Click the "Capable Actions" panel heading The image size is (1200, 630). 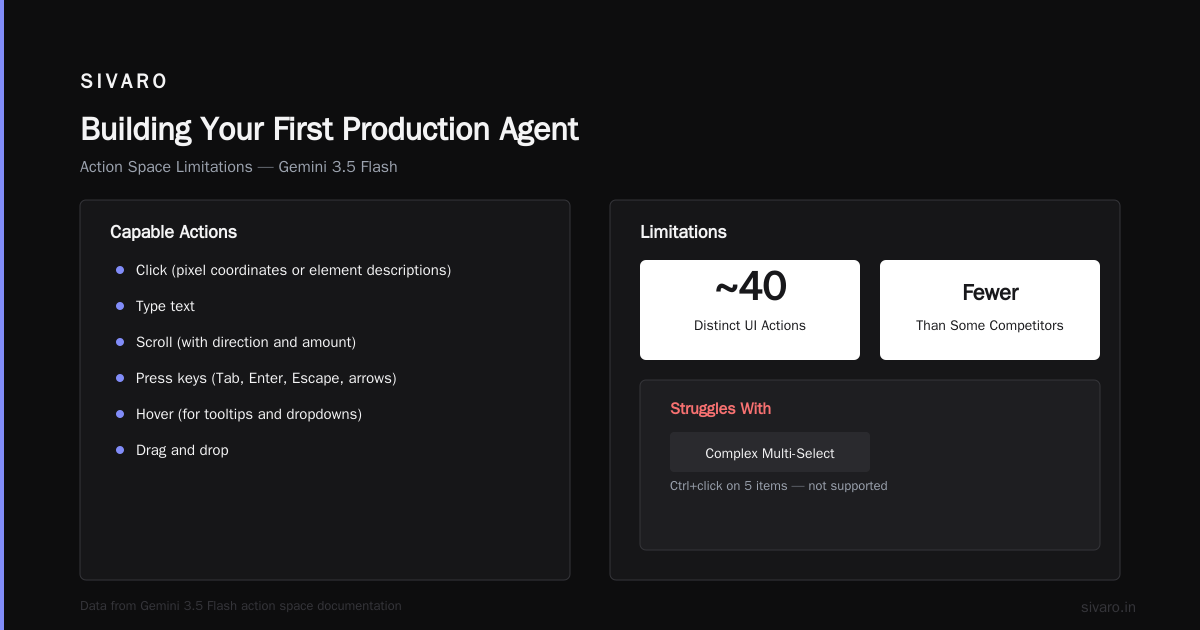coord(173,232)
